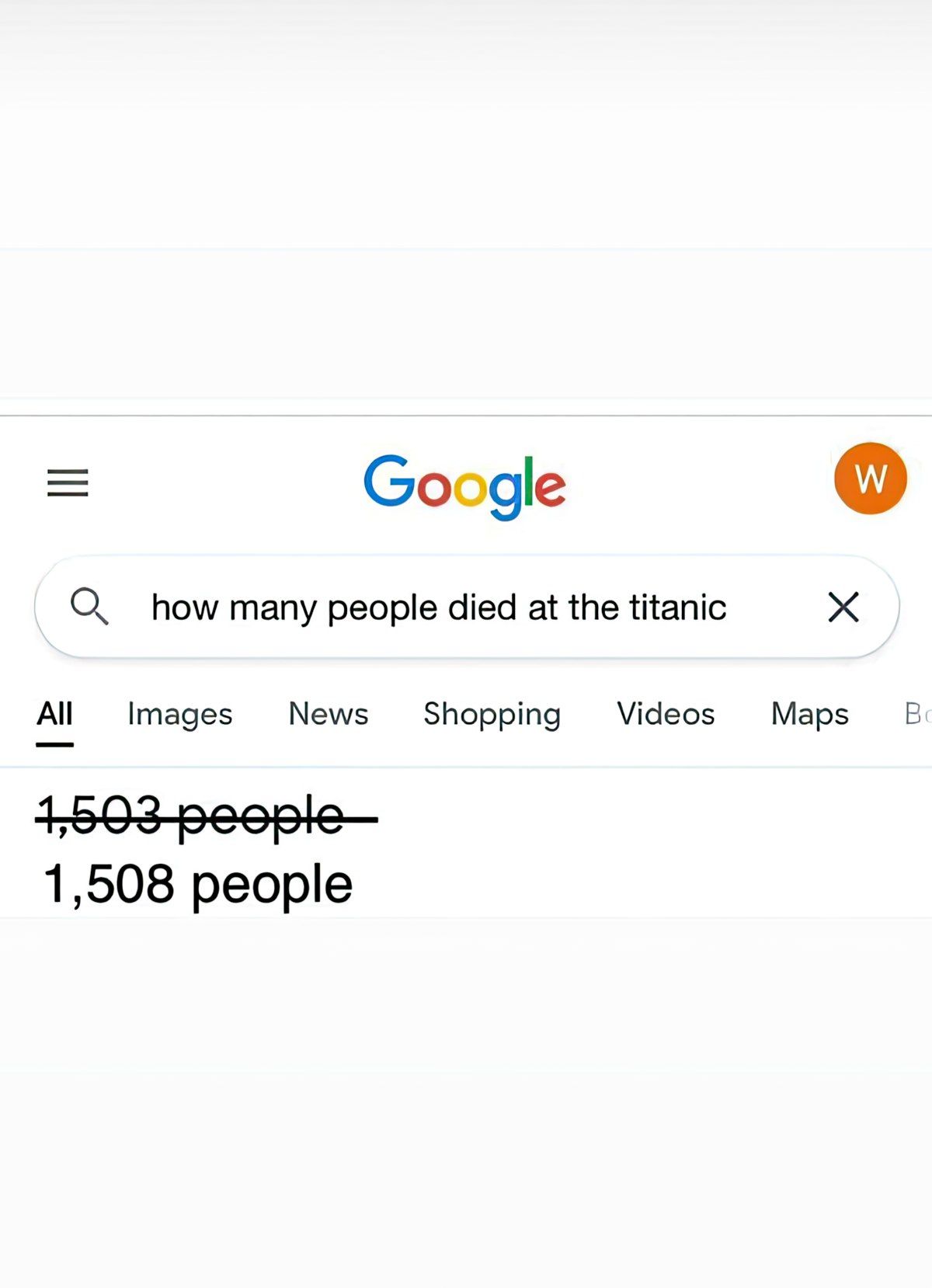Click blank space right of query in search box

[x=773, y=607]
